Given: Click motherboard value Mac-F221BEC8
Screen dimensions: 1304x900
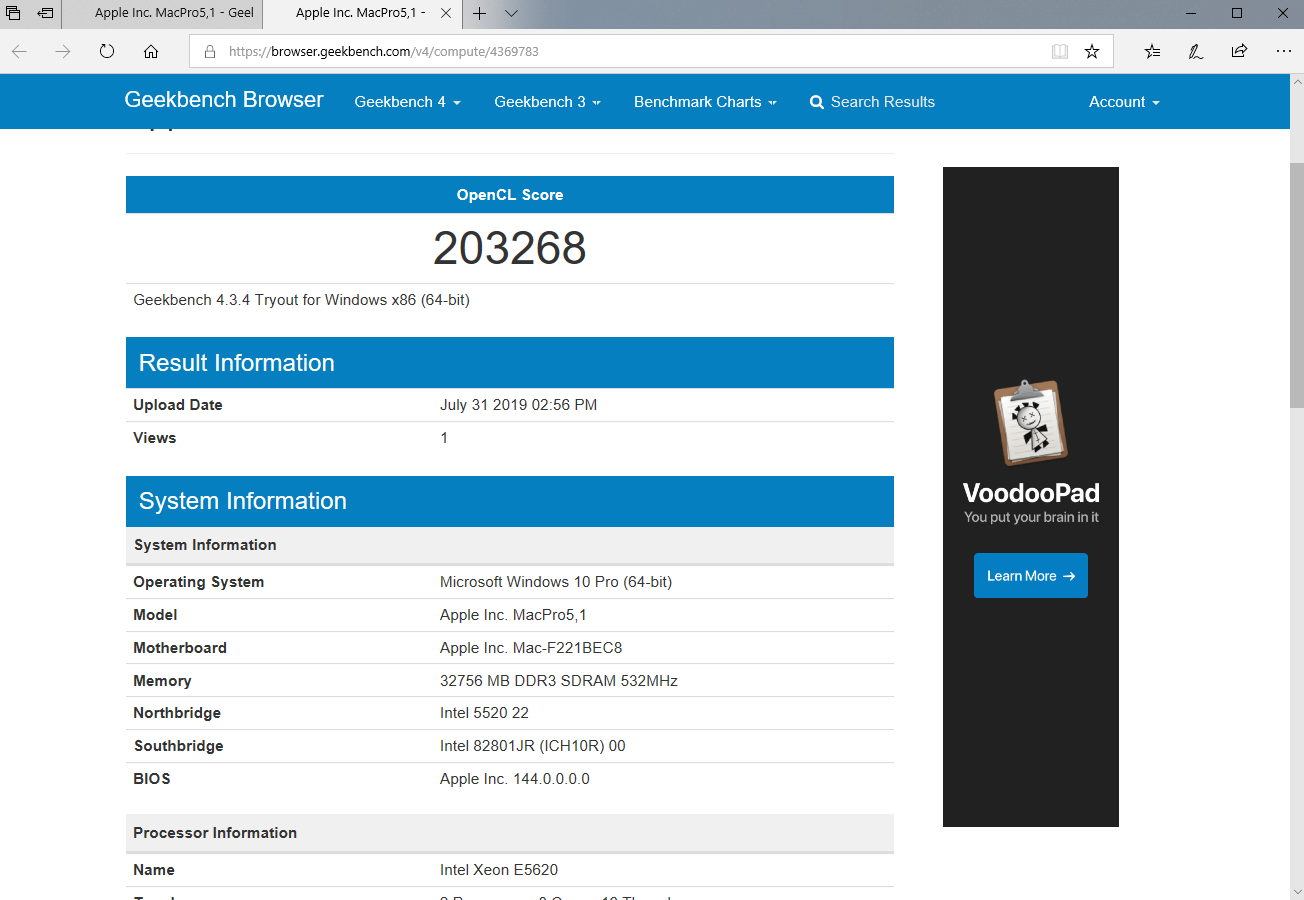Looking at the screenshot, I should click(531, 648).
